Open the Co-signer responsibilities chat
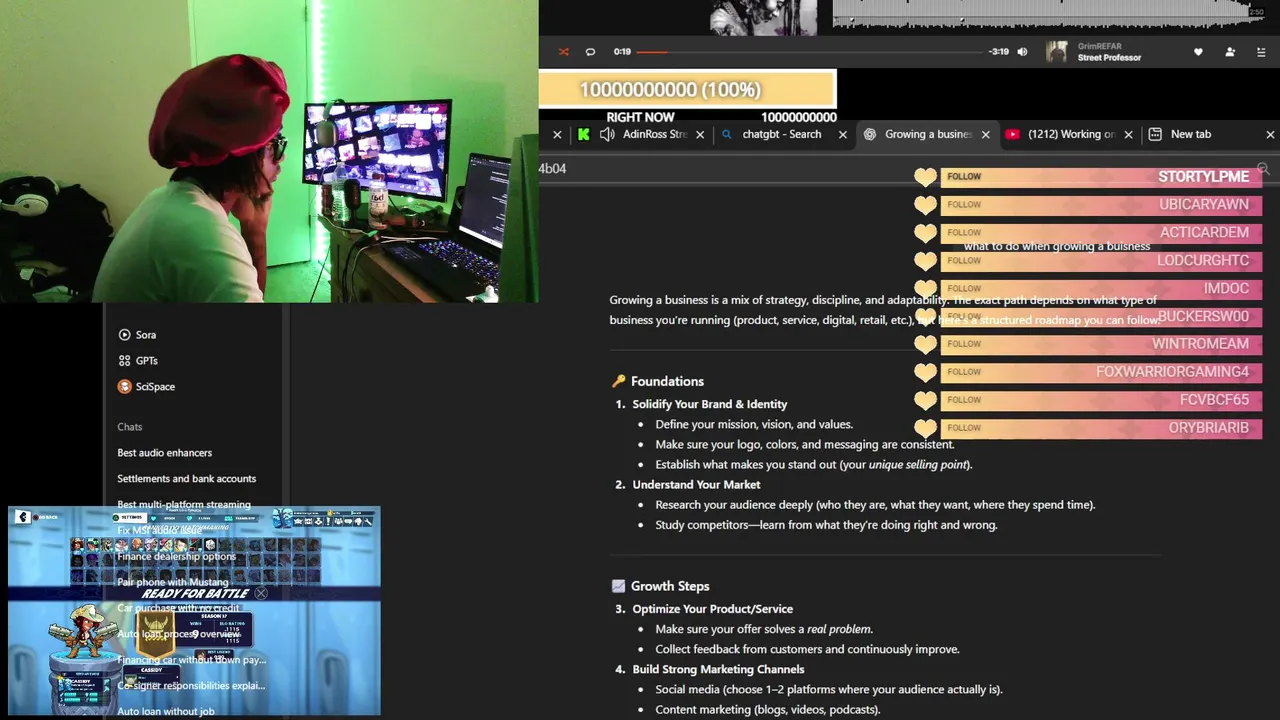The height and width of the screenshot is (720, 1280). [x=191, y=686]
